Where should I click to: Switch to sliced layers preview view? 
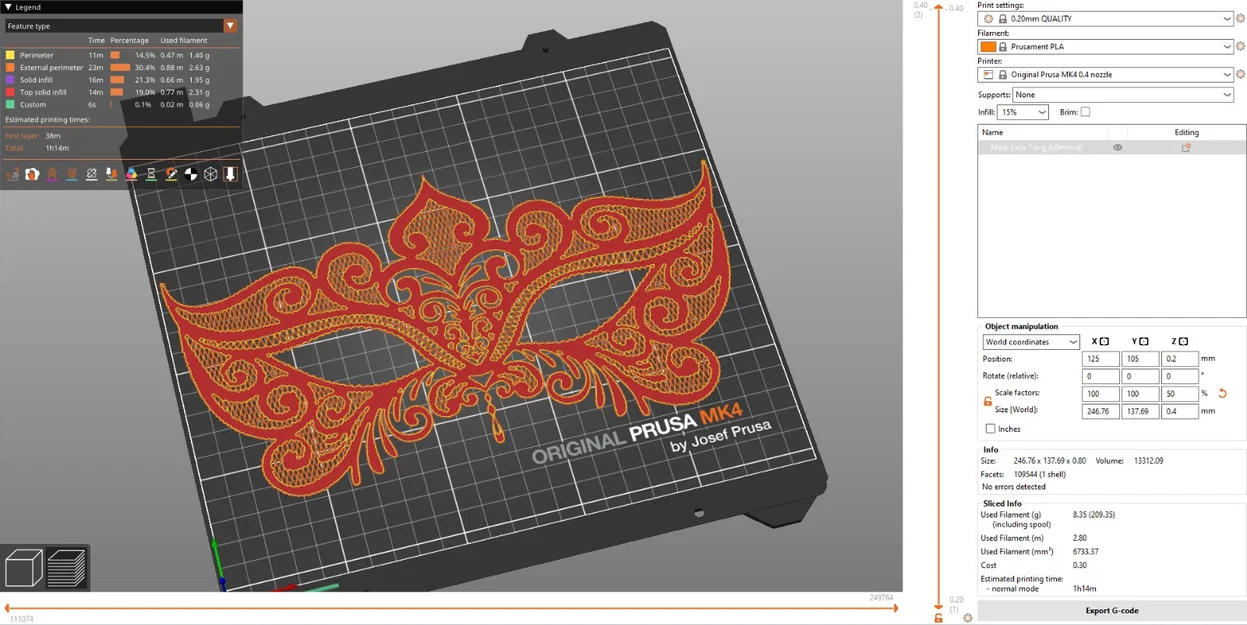coord(66,568)
